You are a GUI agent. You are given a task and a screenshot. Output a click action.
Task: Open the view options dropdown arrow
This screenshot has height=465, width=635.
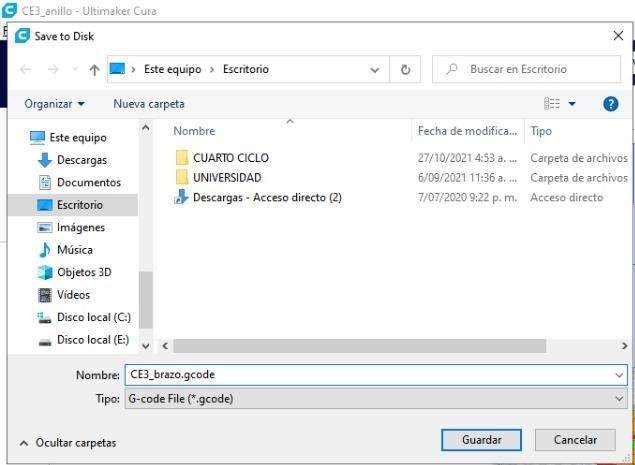pyautogui.click(x=572, y=104)
